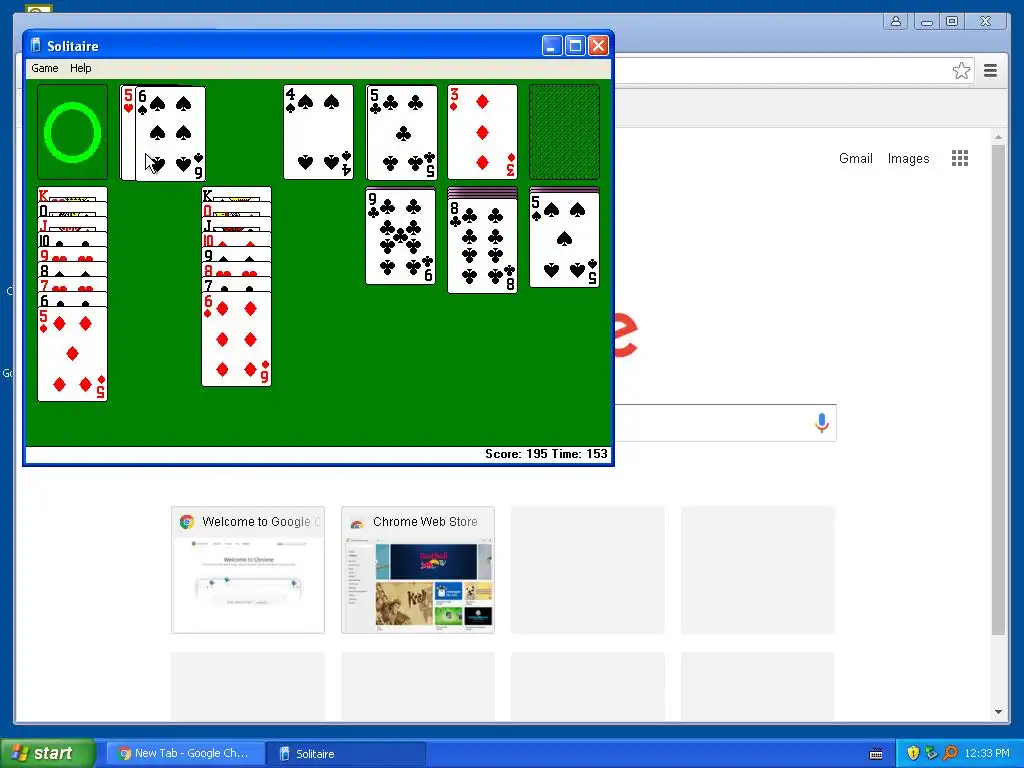Select the red 9 in first column
Screen dimensions: 1024x768
[x=72, y=255]
